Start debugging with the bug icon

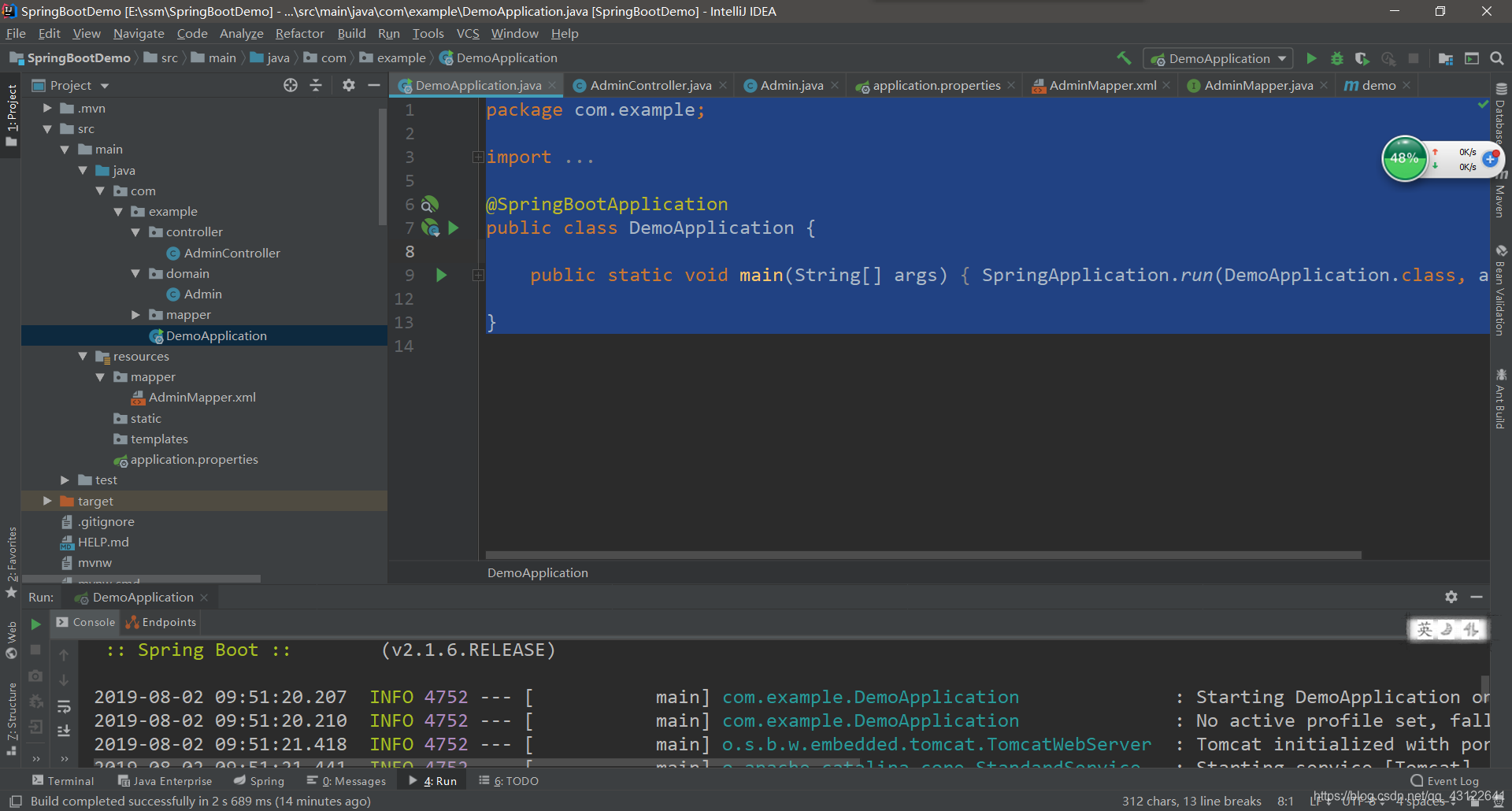point(1336,58)
